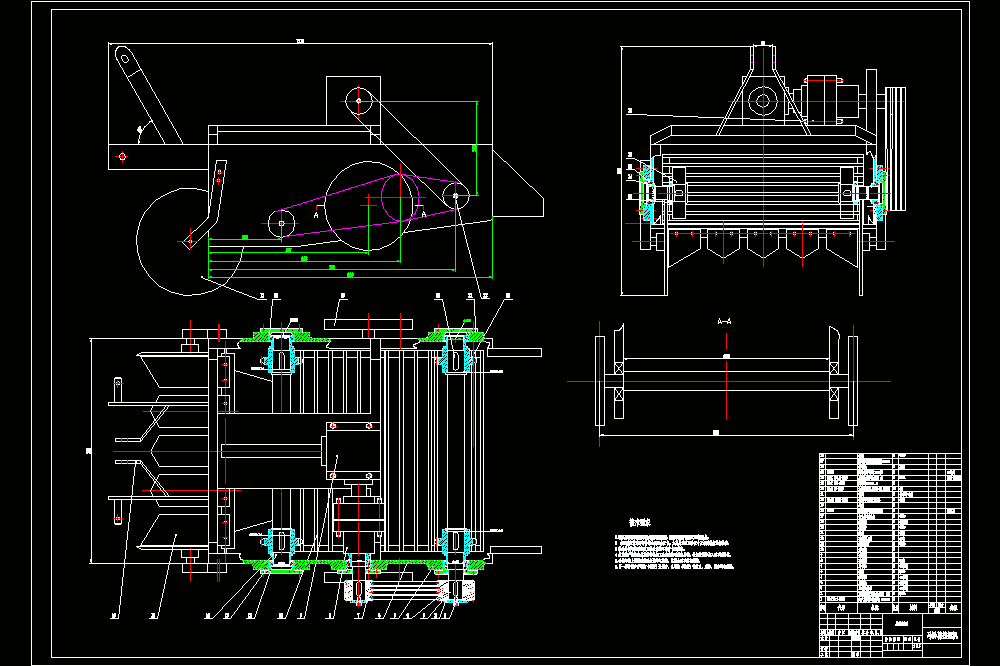Select the parts list table in the title block
The height and width of the screenshot is (666, 1000).
[x=890, y=533]
